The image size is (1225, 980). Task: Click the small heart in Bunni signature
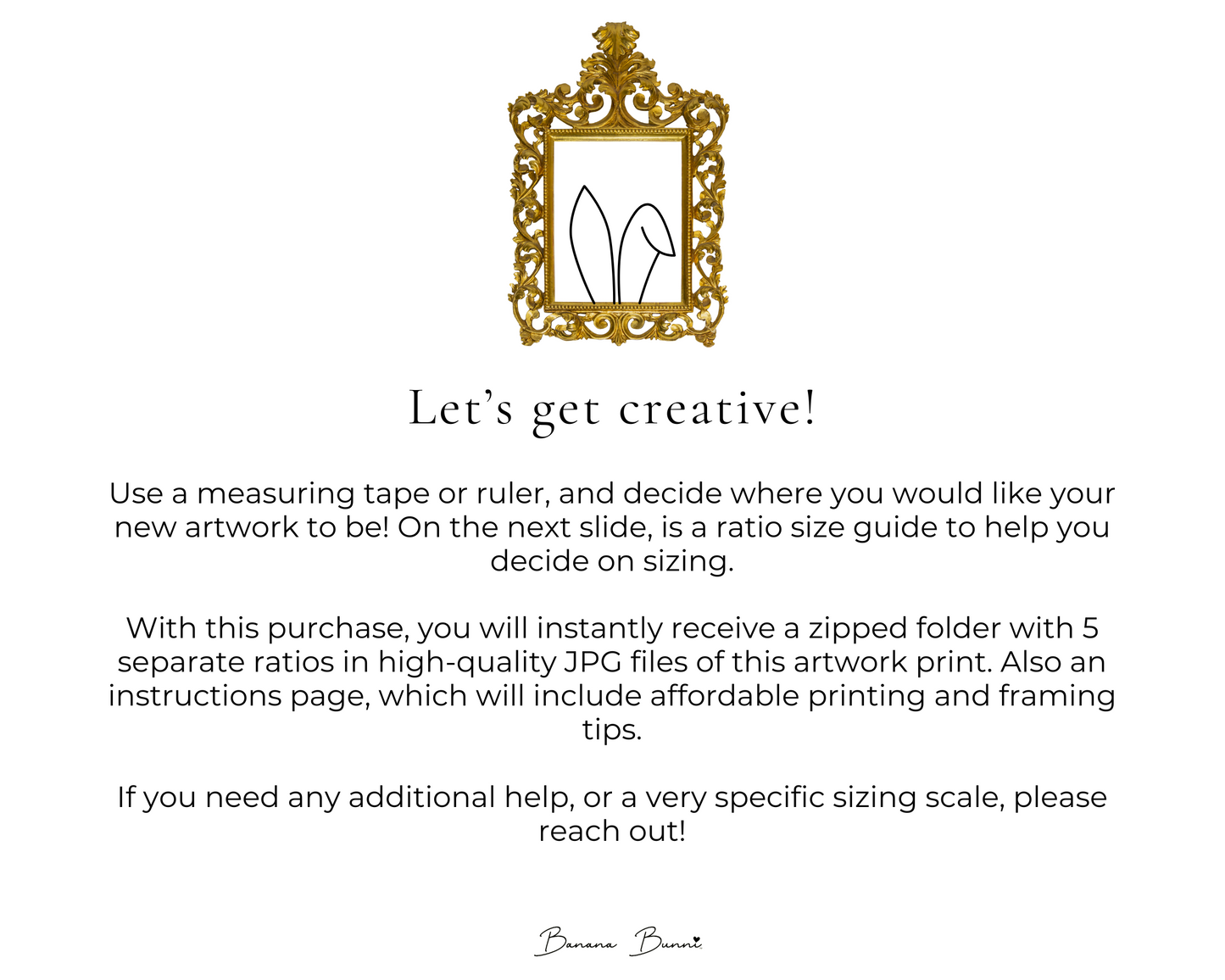click(695, 938)
